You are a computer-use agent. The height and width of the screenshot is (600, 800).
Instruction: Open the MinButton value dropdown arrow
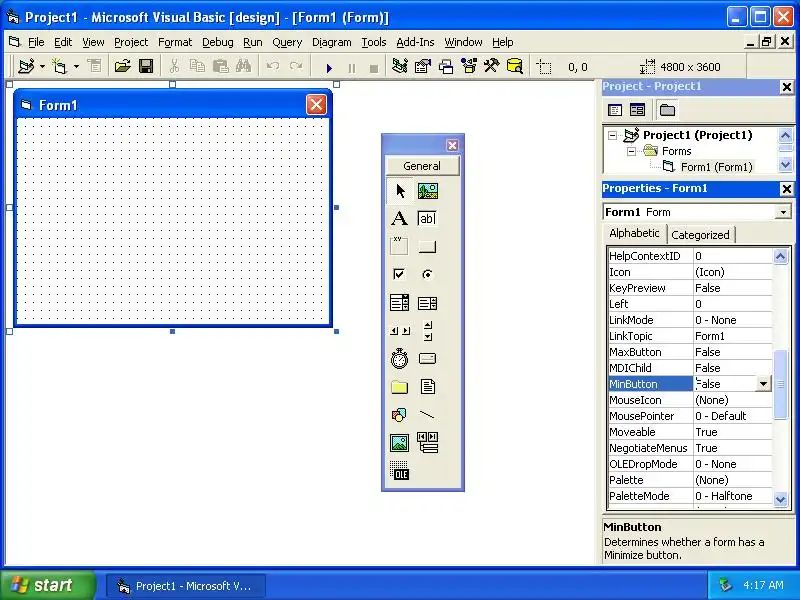[x=763, y=384]
